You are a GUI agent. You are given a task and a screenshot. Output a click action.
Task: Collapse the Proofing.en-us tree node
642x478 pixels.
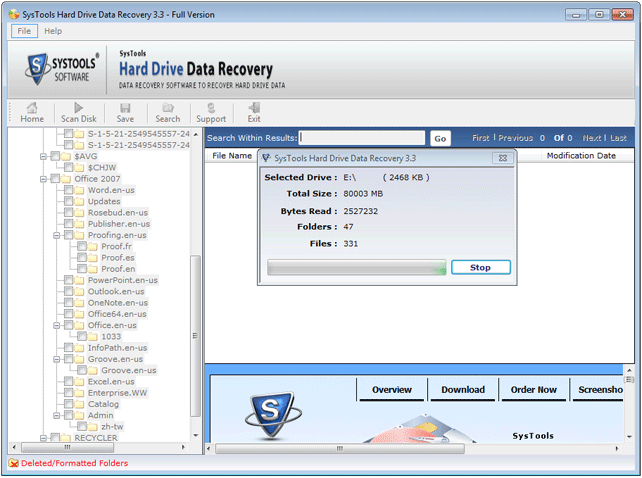pos(57,235)
